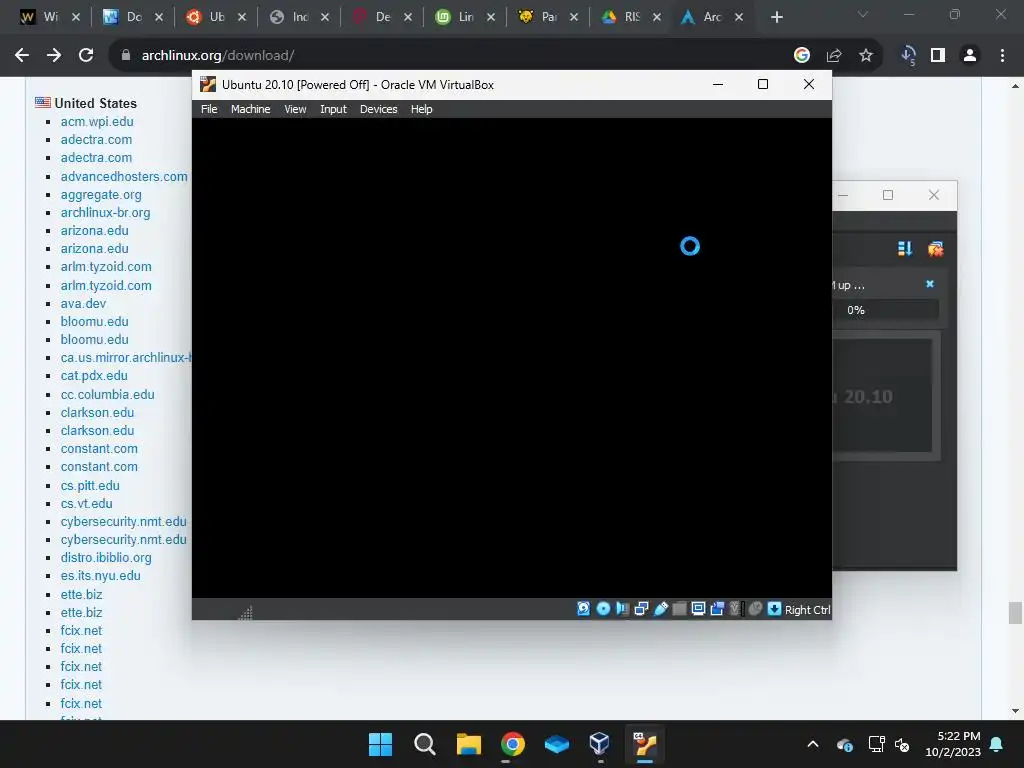The width and height of the screenshot is (1024, 768).
Task: Click the grey shared folders icon in status bar
Action: coord(679,609)
